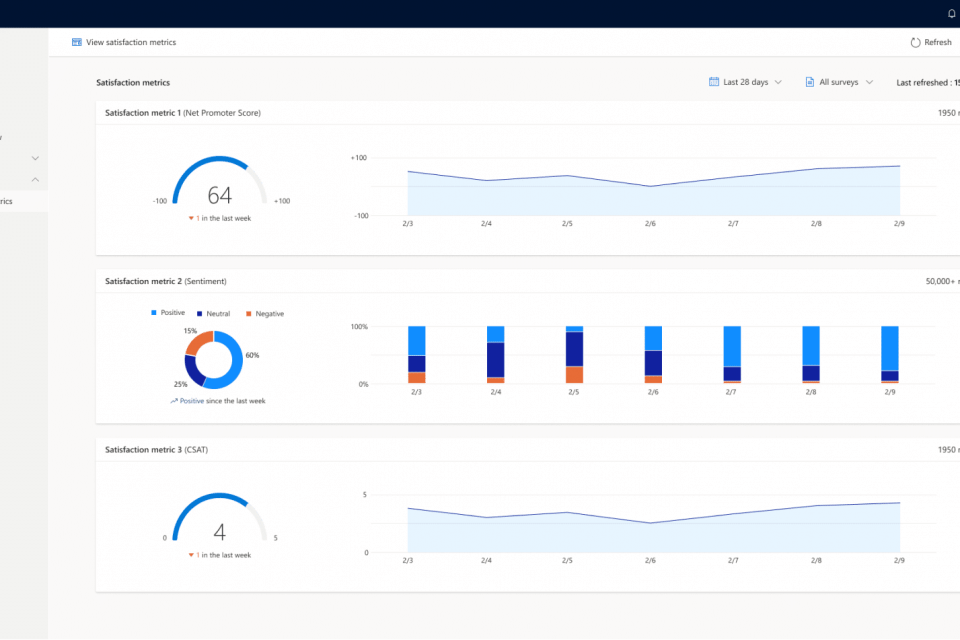Click the Neutral legend color swatch
This screenshot has width=960, height=640.
click(x=199, y=313)
